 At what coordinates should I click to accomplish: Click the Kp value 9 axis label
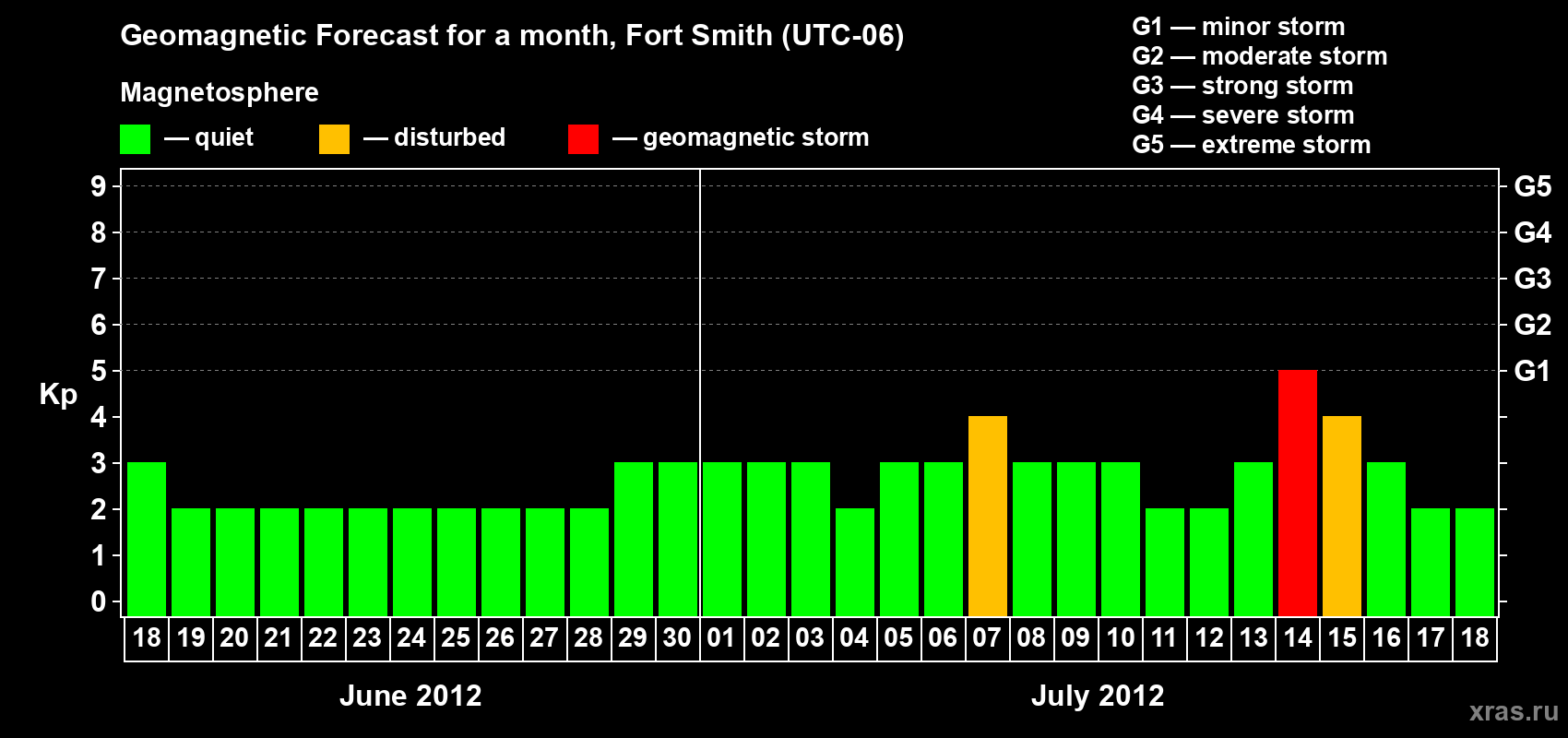click(x=99, y=186)
